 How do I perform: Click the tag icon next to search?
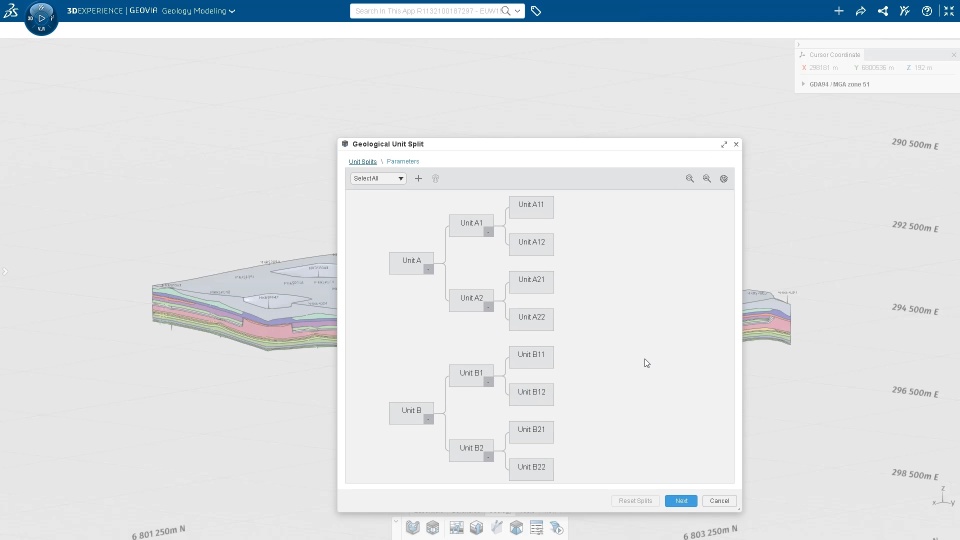[536, 11]
